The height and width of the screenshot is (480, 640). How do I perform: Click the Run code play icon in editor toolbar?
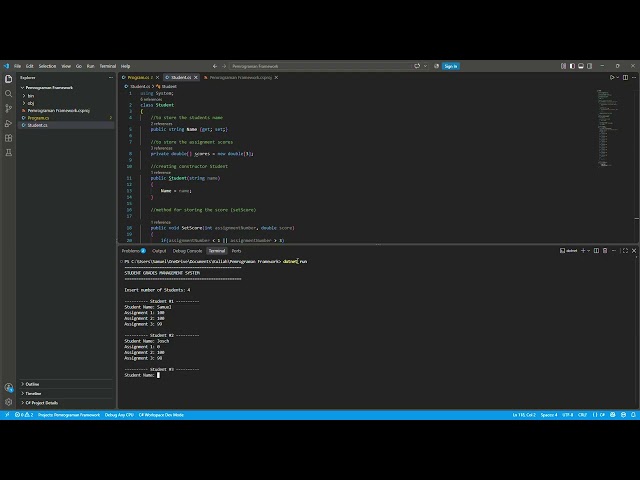click(x=612, y=78)
